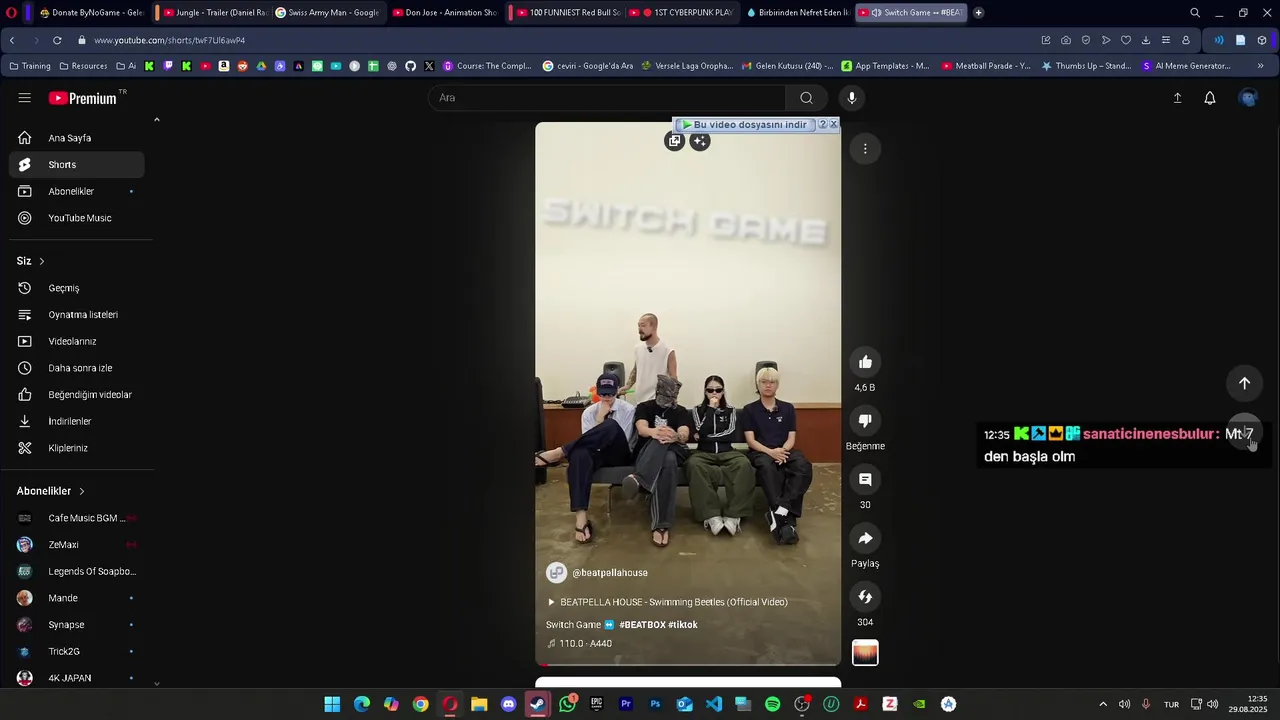
Task: Click 'Bu video dosyasını indir' download button
Action: pos(745,125)
